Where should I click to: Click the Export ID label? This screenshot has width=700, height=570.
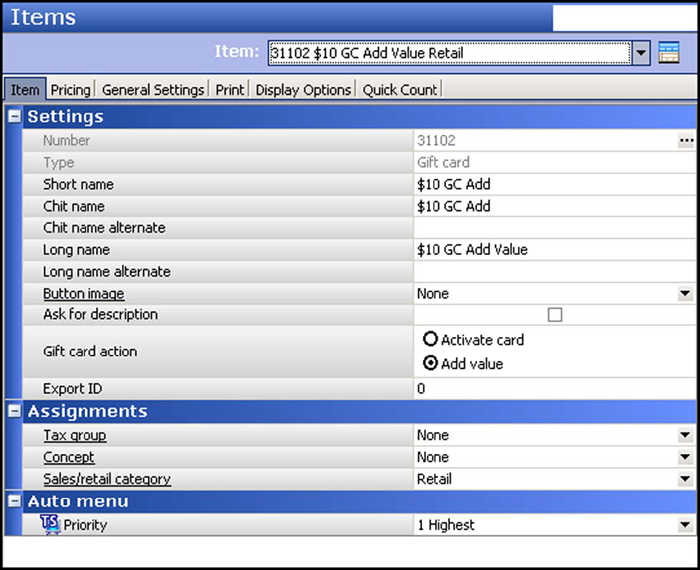point(72,389)
